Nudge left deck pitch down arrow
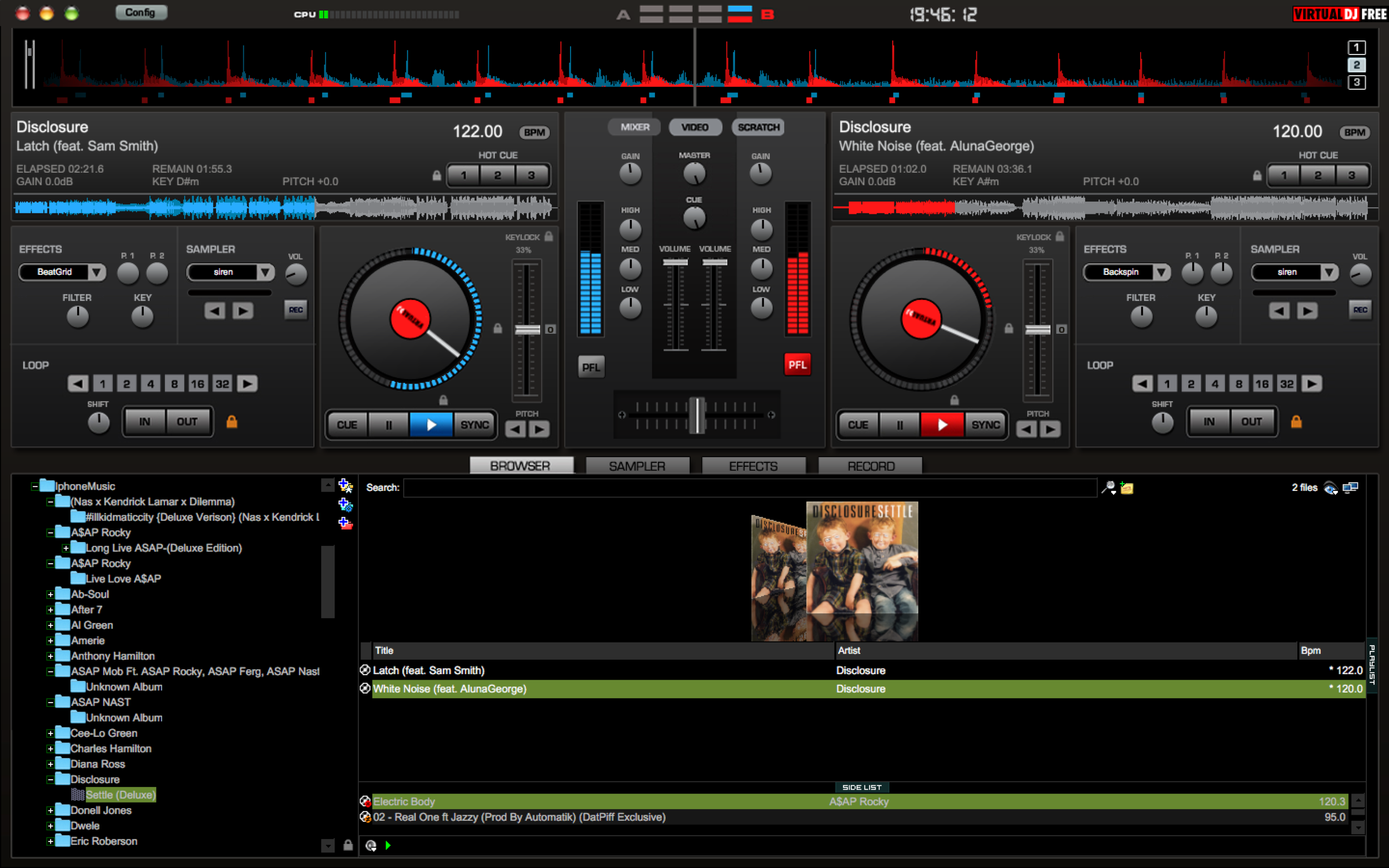Viewport: 1389px width, 868px height. (515, 429)
